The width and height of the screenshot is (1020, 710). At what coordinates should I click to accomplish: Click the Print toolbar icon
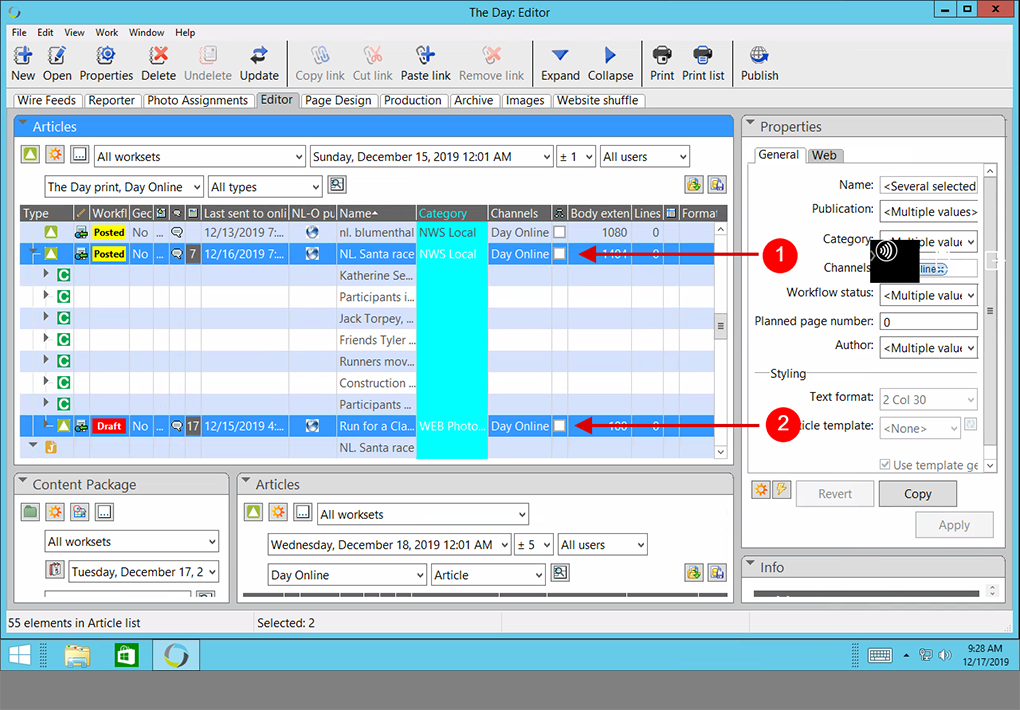pos(662,63)
